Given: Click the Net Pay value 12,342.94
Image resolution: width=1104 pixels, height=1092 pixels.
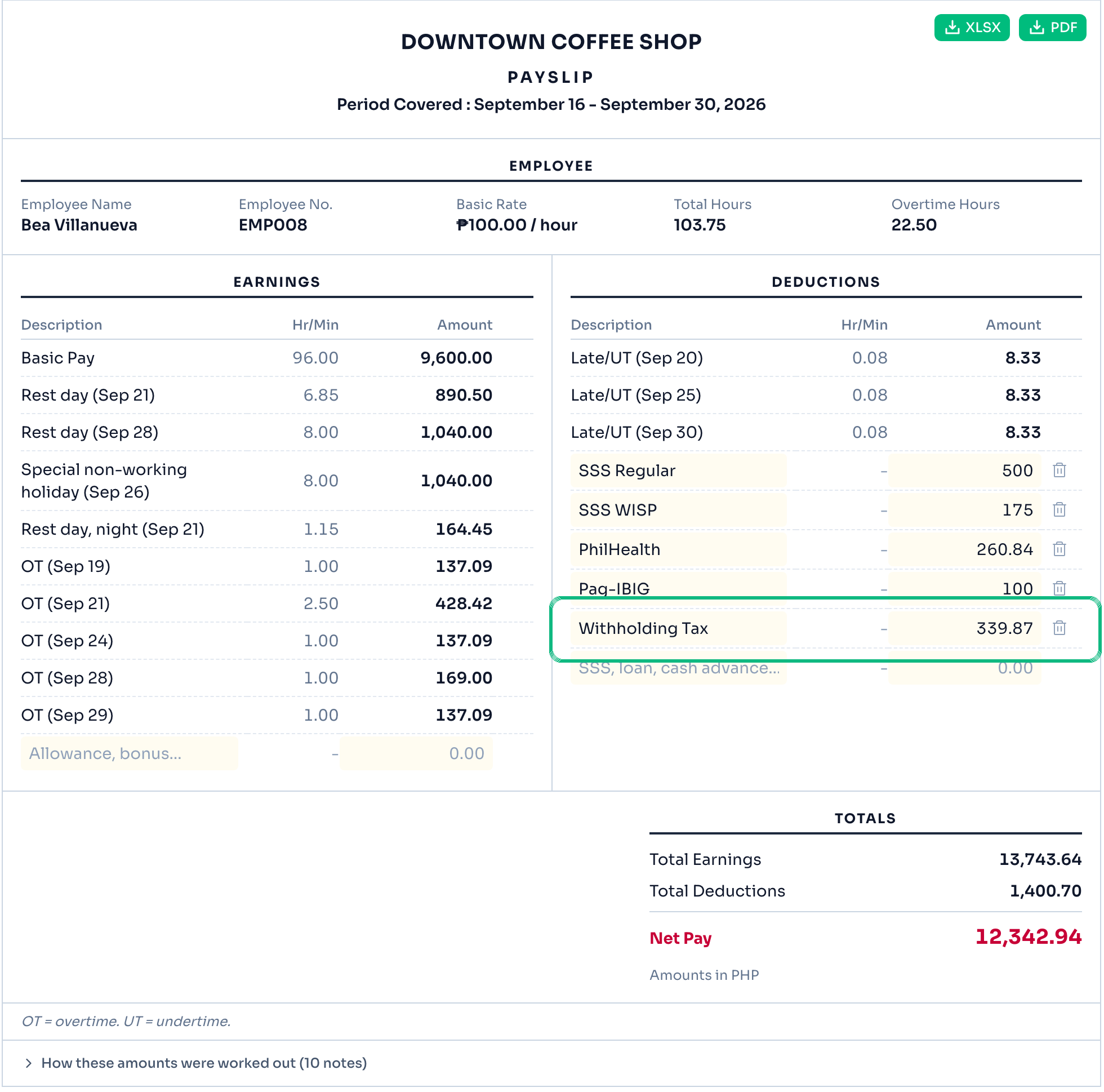Looking at the screenshot, I should click(1028, 936).
